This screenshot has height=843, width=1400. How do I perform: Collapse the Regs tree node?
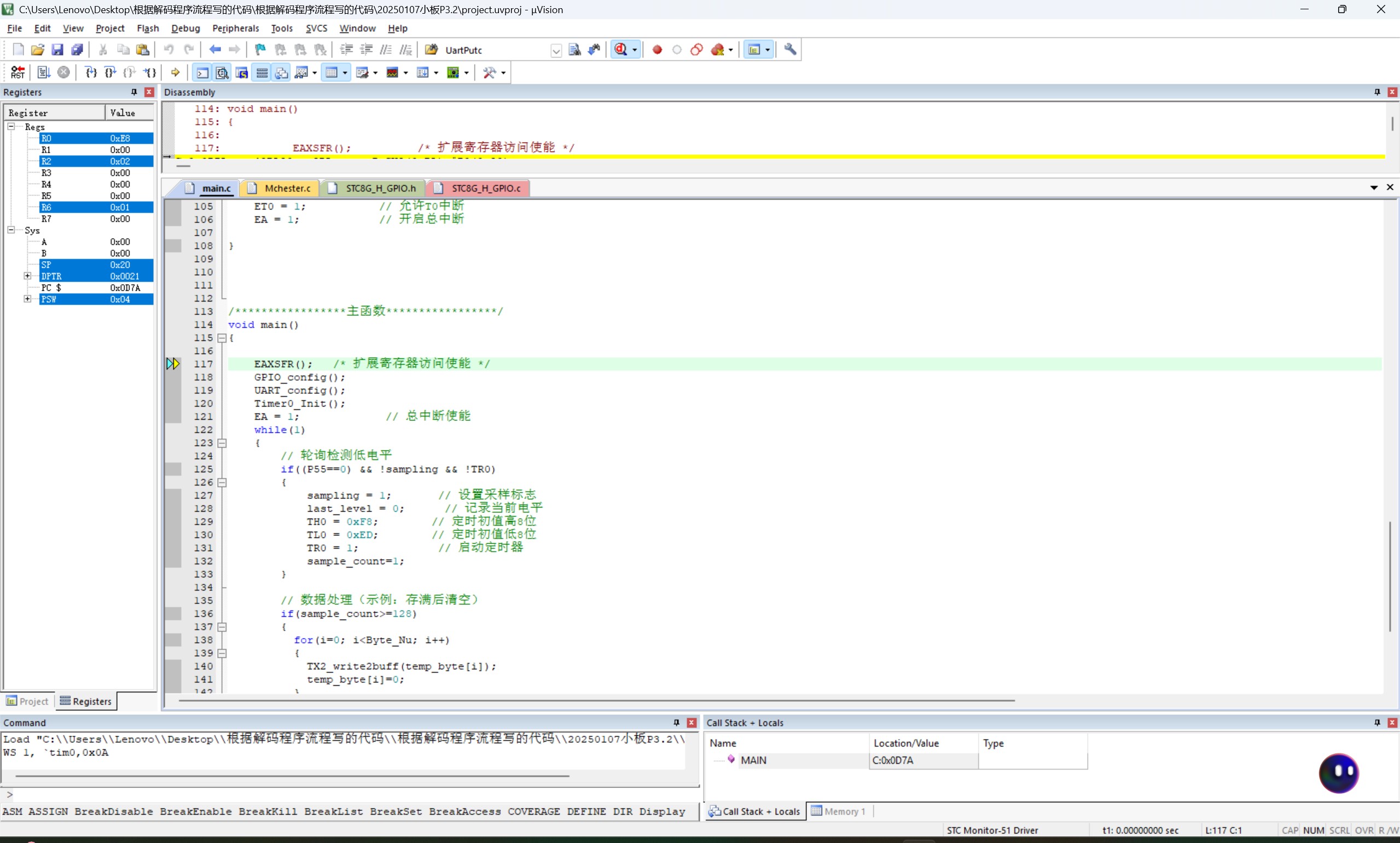[x=11, y=126]
